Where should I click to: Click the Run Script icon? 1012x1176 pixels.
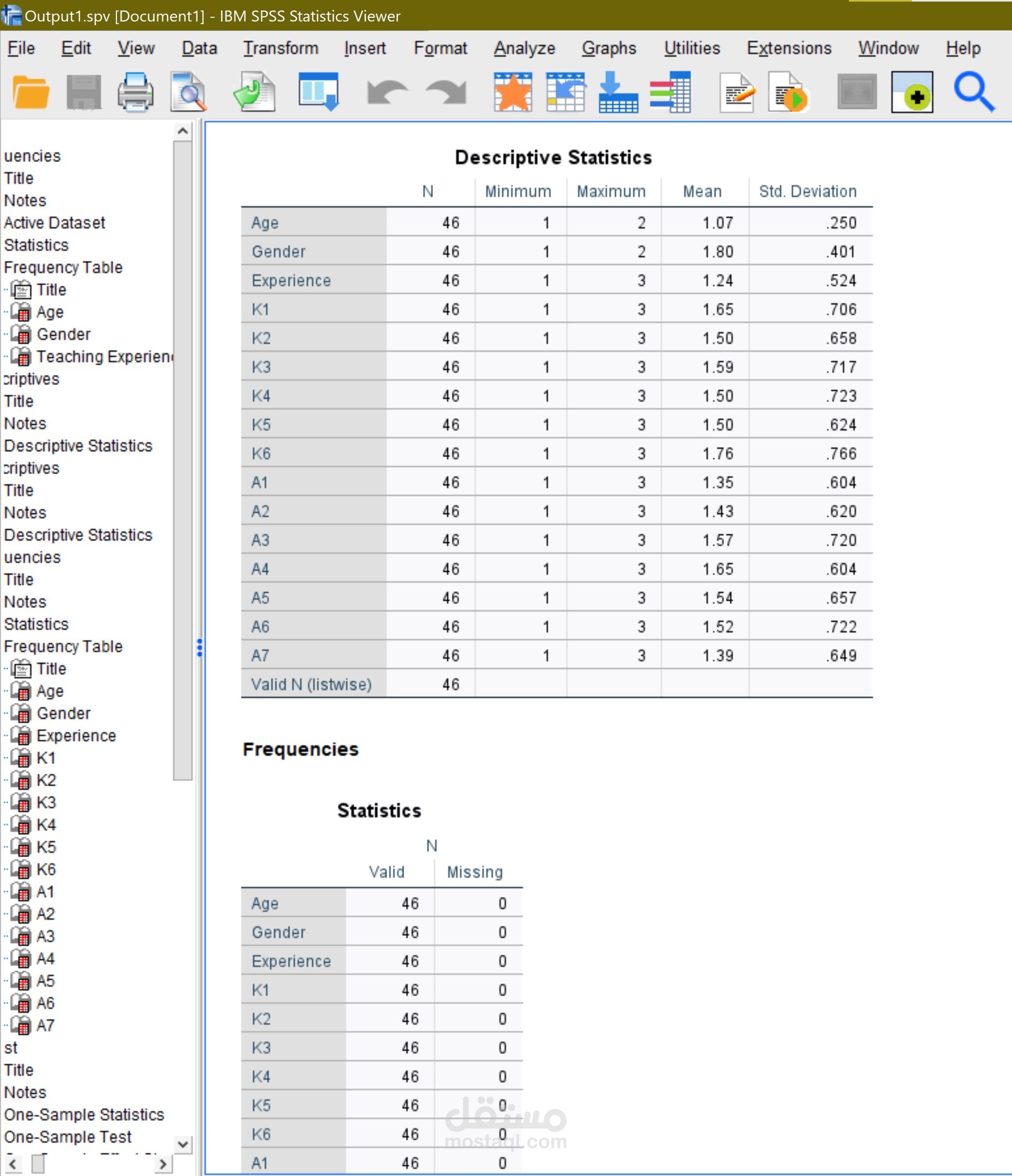click(788, 92)
